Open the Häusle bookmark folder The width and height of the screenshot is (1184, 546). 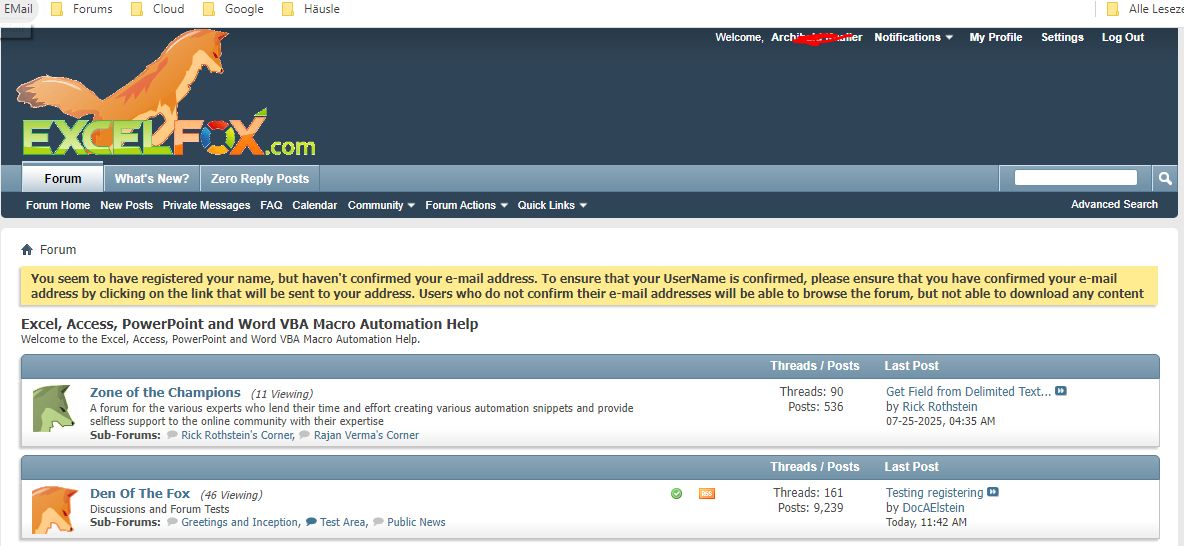(x=310, y=9)
